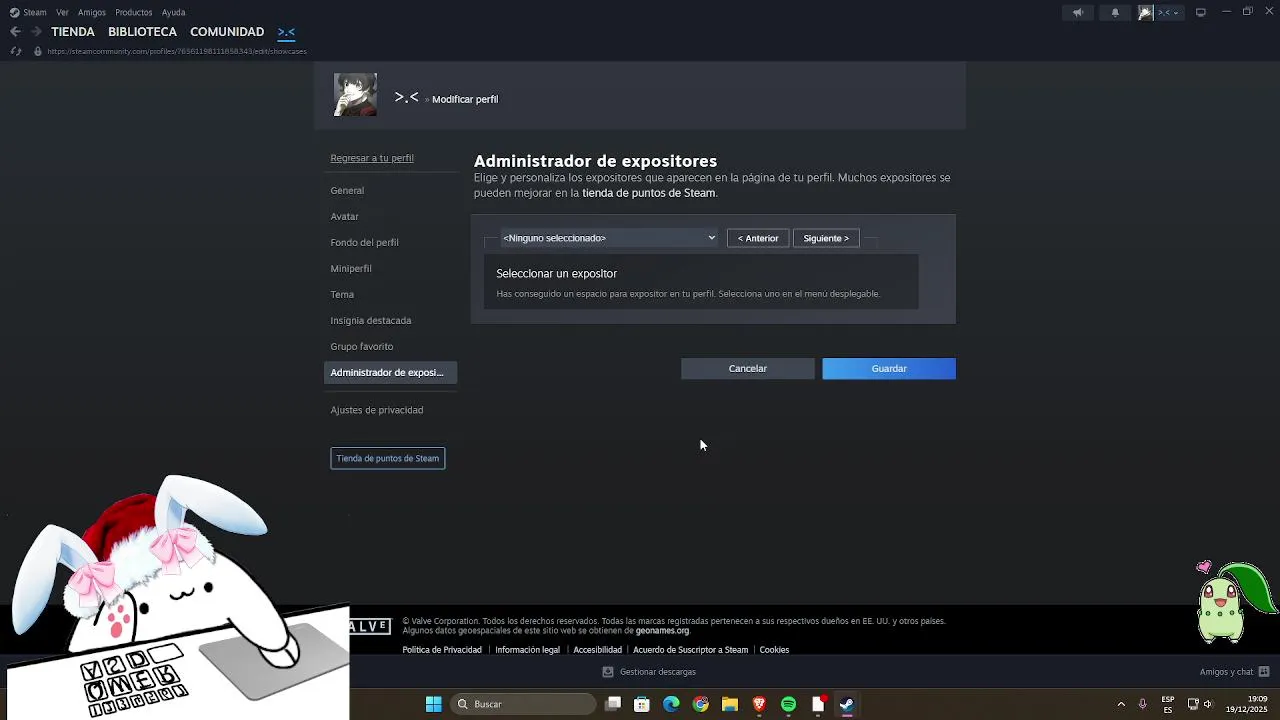Open the Insignia destacada section
Screen dimensions: 1280x720
tap(371, 320)
